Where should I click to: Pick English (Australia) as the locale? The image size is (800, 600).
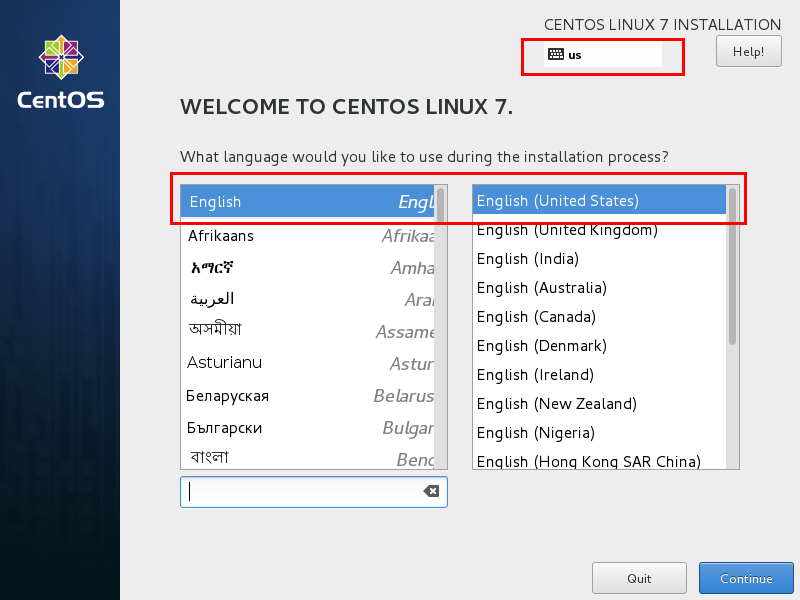pos(570,288)
